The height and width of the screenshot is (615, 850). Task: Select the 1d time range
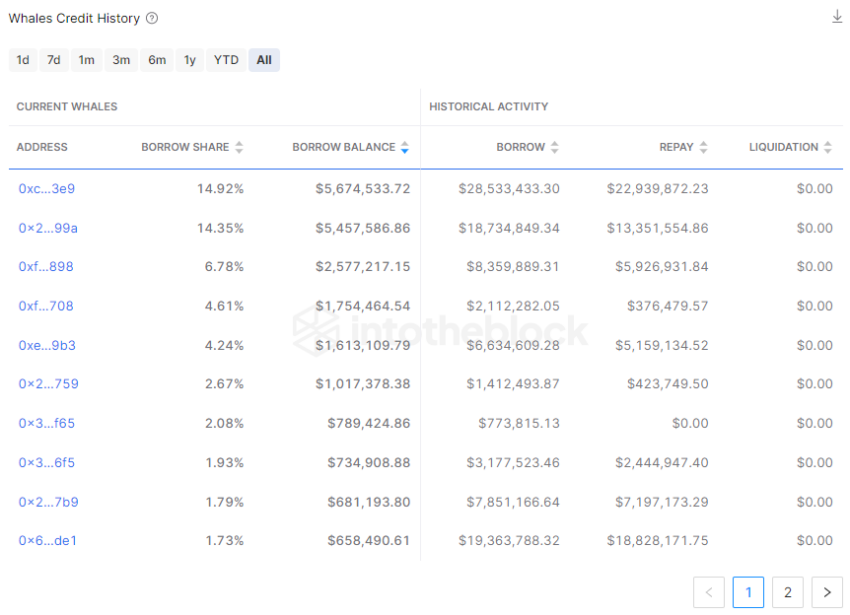pyautogui.click(x=23, y=60)
